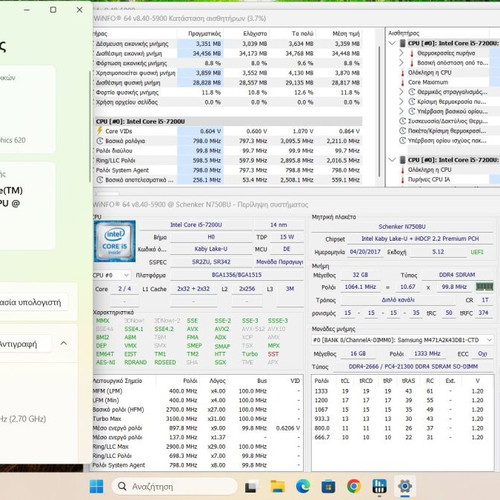Click the clock icon beside Υπέρβαση ορίου ισχύος
Image resolution: width=500 pixels, height=500 pixels.
coord(403,140)
